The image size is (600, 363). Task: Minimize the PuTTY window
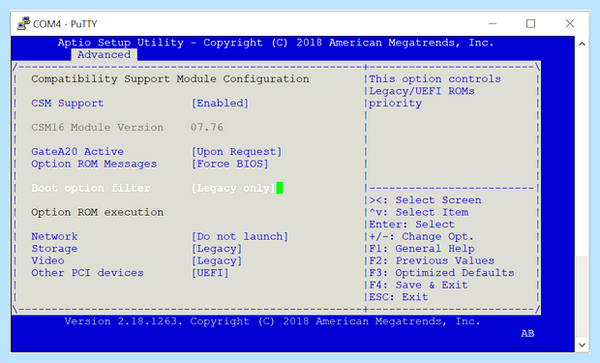point(492,24)
